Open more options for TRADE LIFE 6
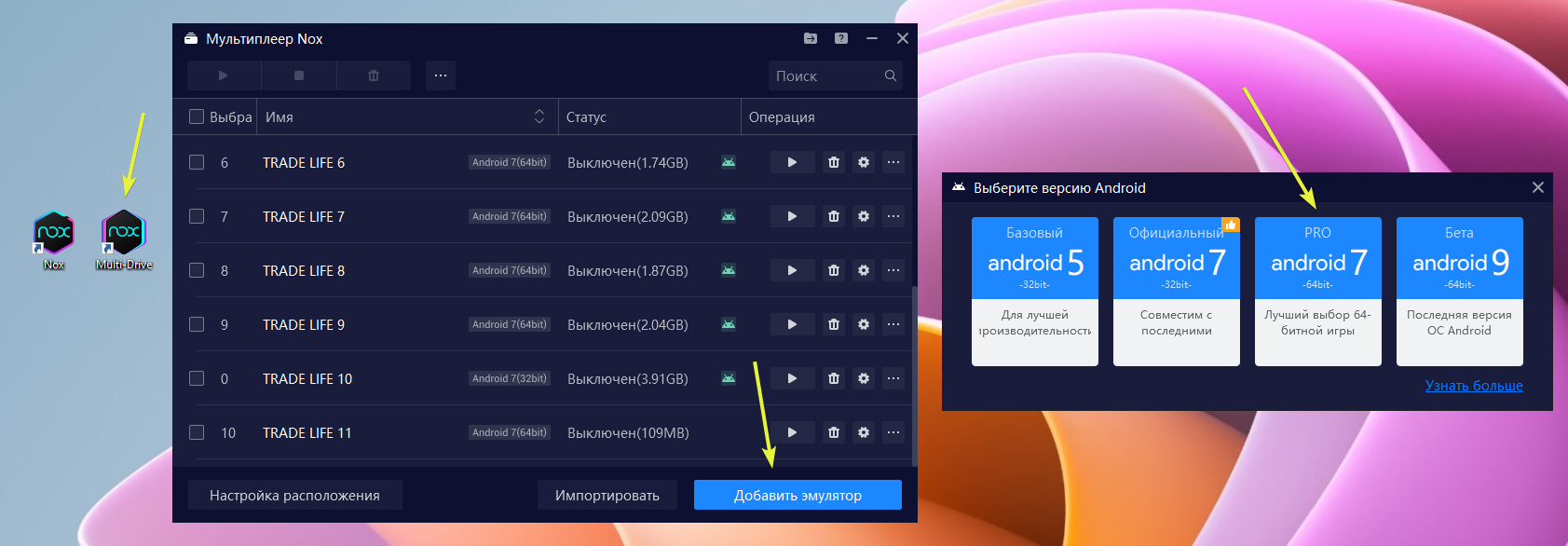Viewport: 1568px width, 546px height. point(893,162)
